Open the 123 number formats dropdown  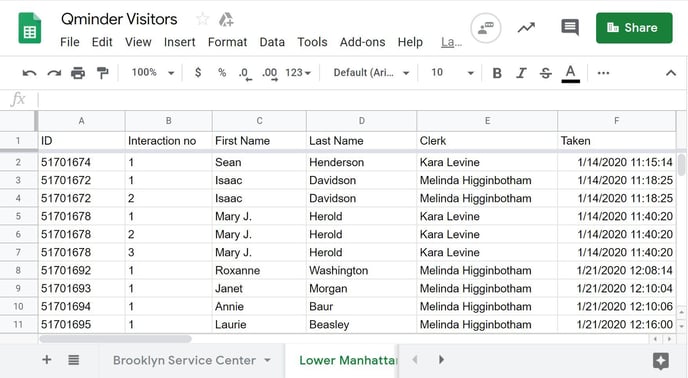click(298, 72)
